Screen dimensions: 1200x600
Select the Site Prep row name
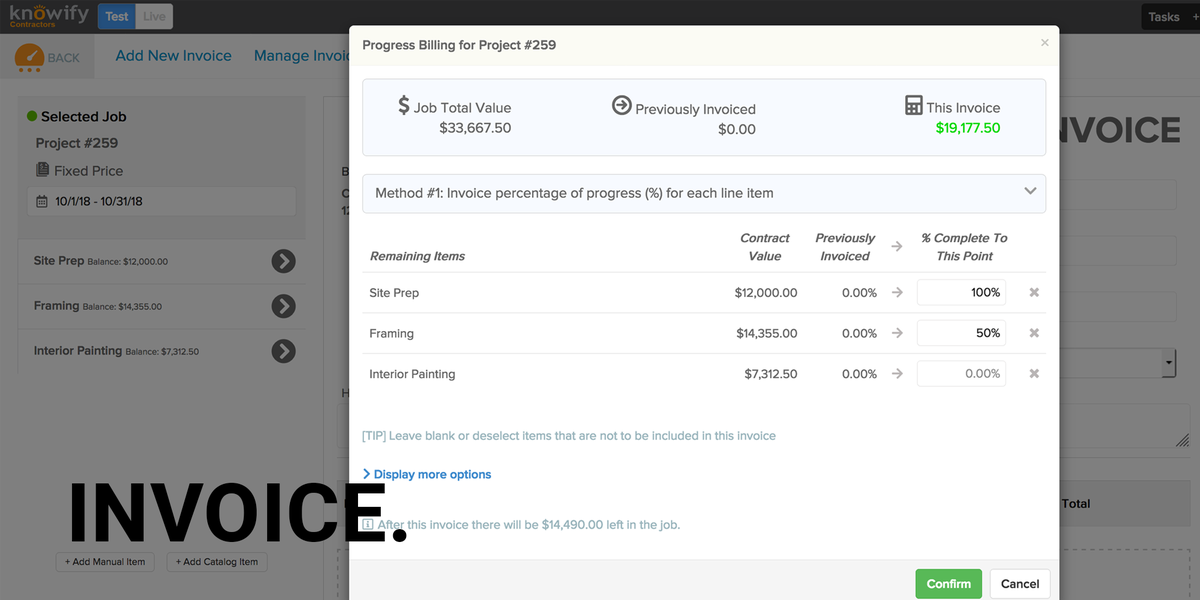click(x=394, y=293)
